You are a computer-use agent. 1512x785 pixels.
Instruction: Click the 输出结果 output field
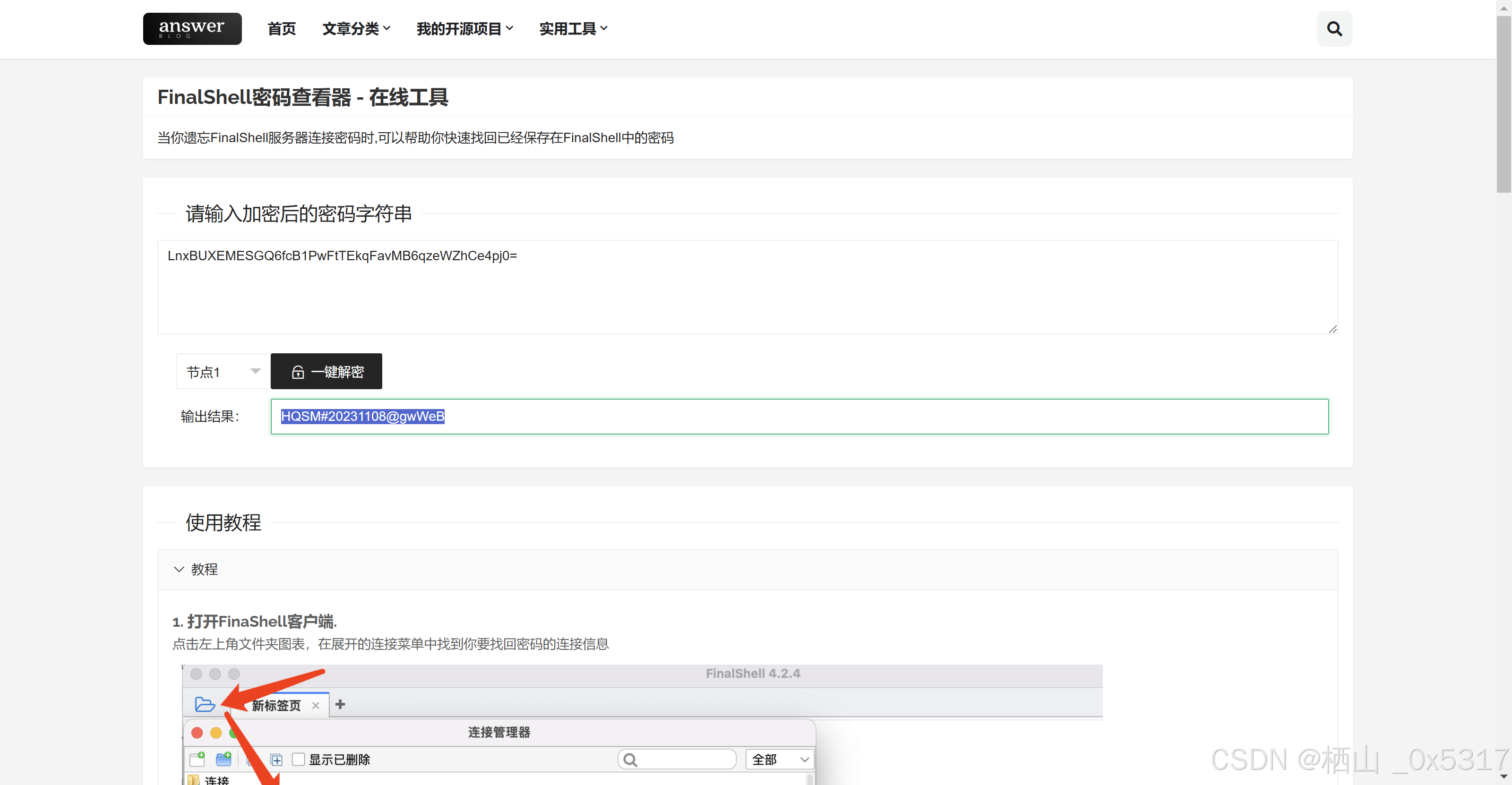tap(799, 417)
